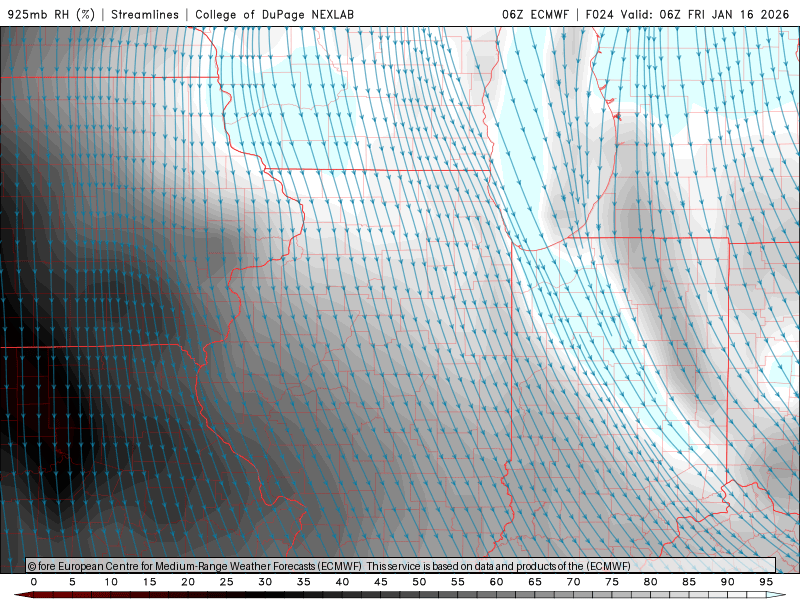Click the '25' colorbar label

[x=227, y=582]
